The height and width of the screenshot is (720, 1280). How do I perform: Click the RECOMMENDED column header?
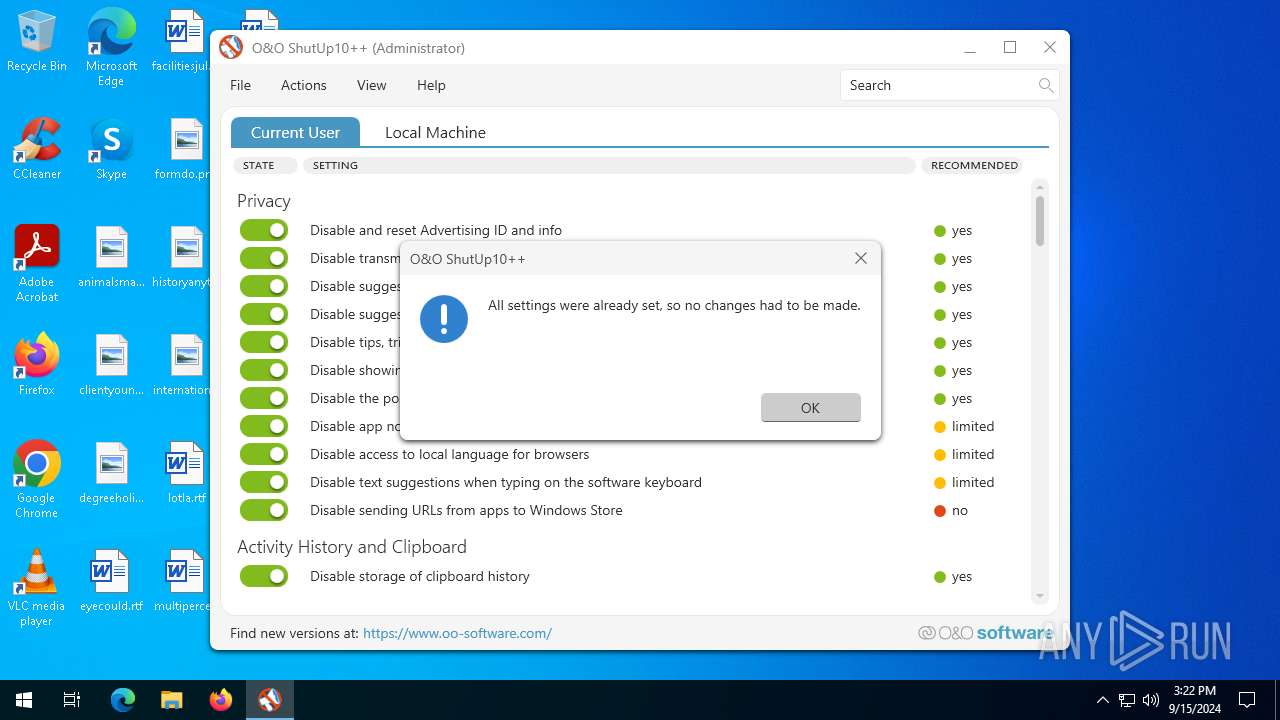click(973, 165)
